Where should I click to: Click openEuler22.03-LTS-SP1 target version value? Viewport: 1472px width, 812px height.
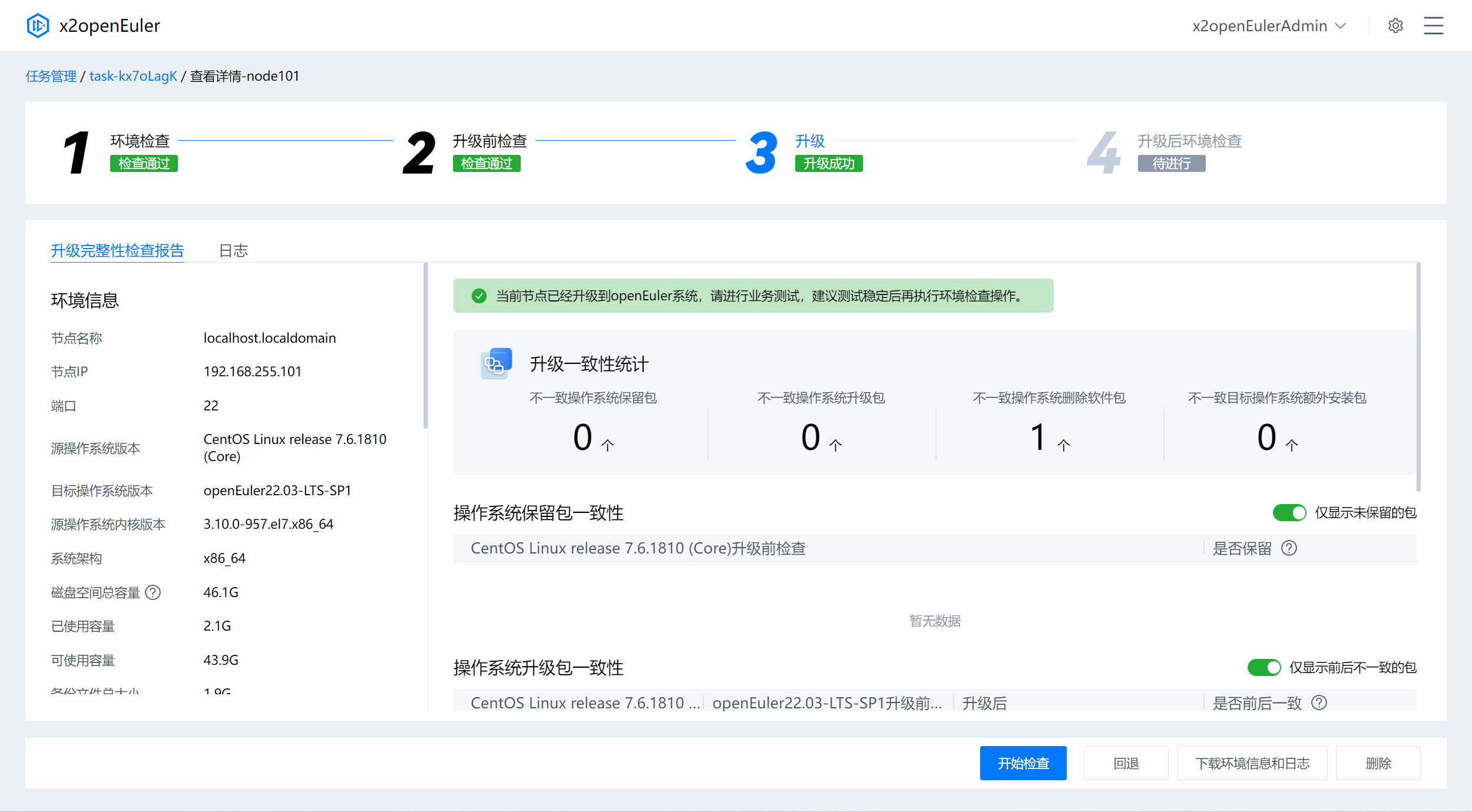coord(277,490)
